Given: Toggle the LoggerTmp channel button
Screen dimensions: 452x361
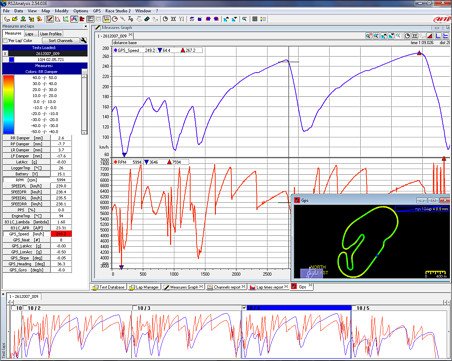Looking at the screenshot, I should point(26,168).
